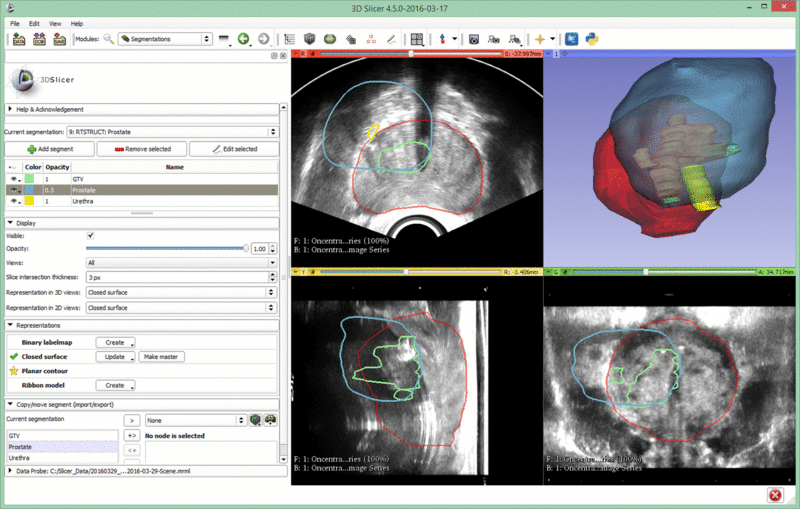Image resolution: width=800 pixels, height=509 pixels.
Task: Click the Load DICOM data toolbar icon
Action: click(39, 39)
